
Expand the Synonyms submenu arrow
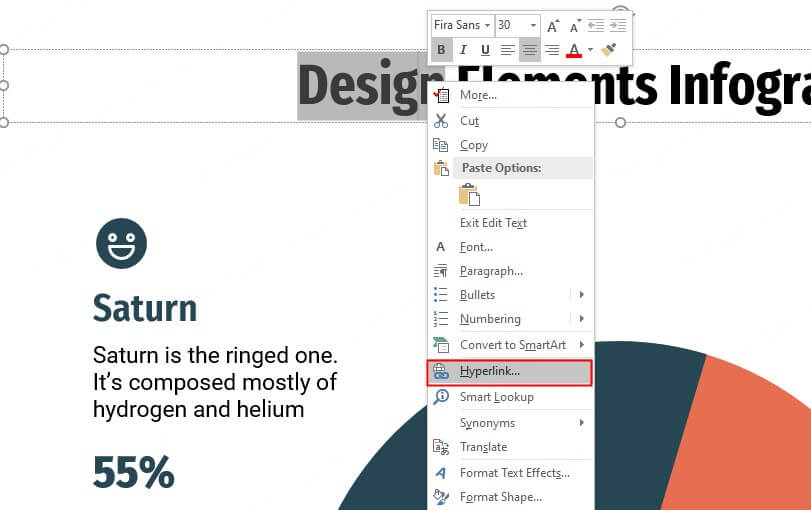tap(582, 423)
